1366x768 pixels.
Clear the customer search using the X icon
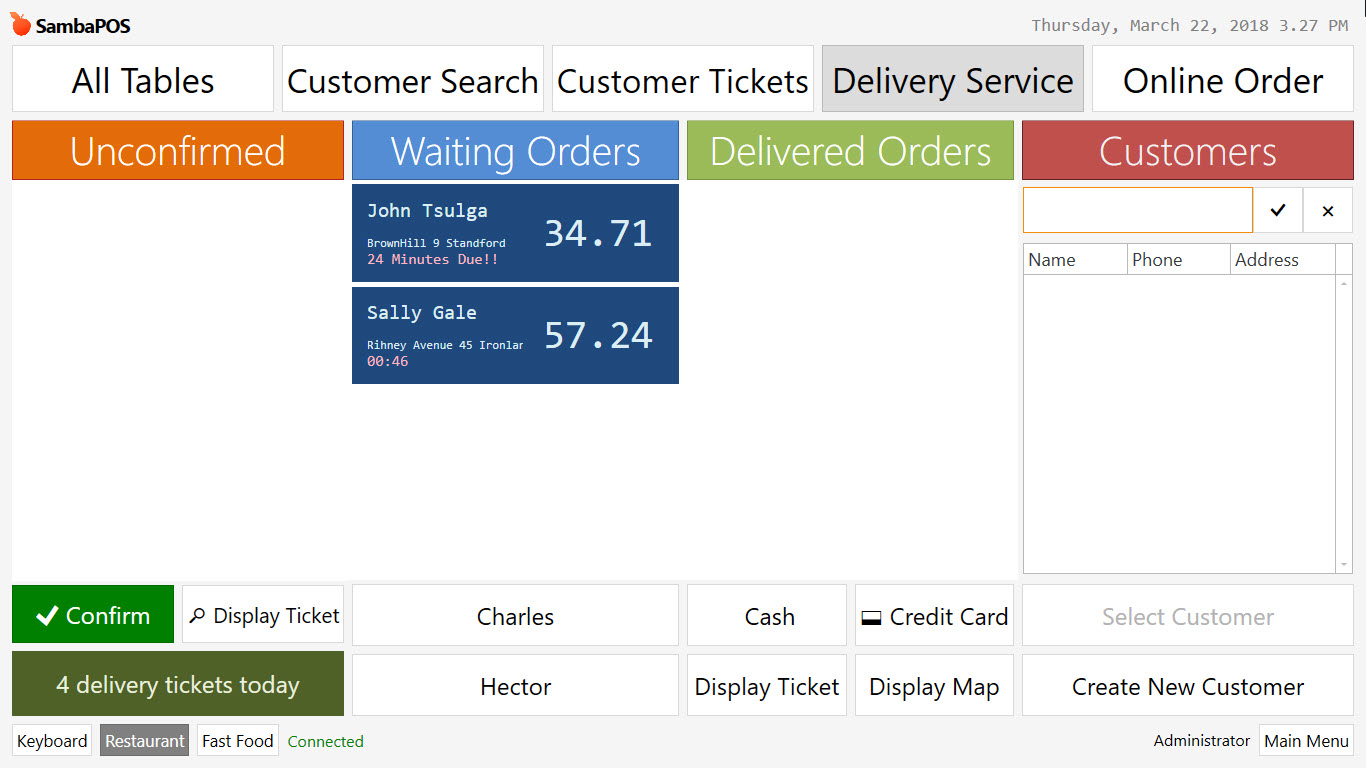[1327, 210]
